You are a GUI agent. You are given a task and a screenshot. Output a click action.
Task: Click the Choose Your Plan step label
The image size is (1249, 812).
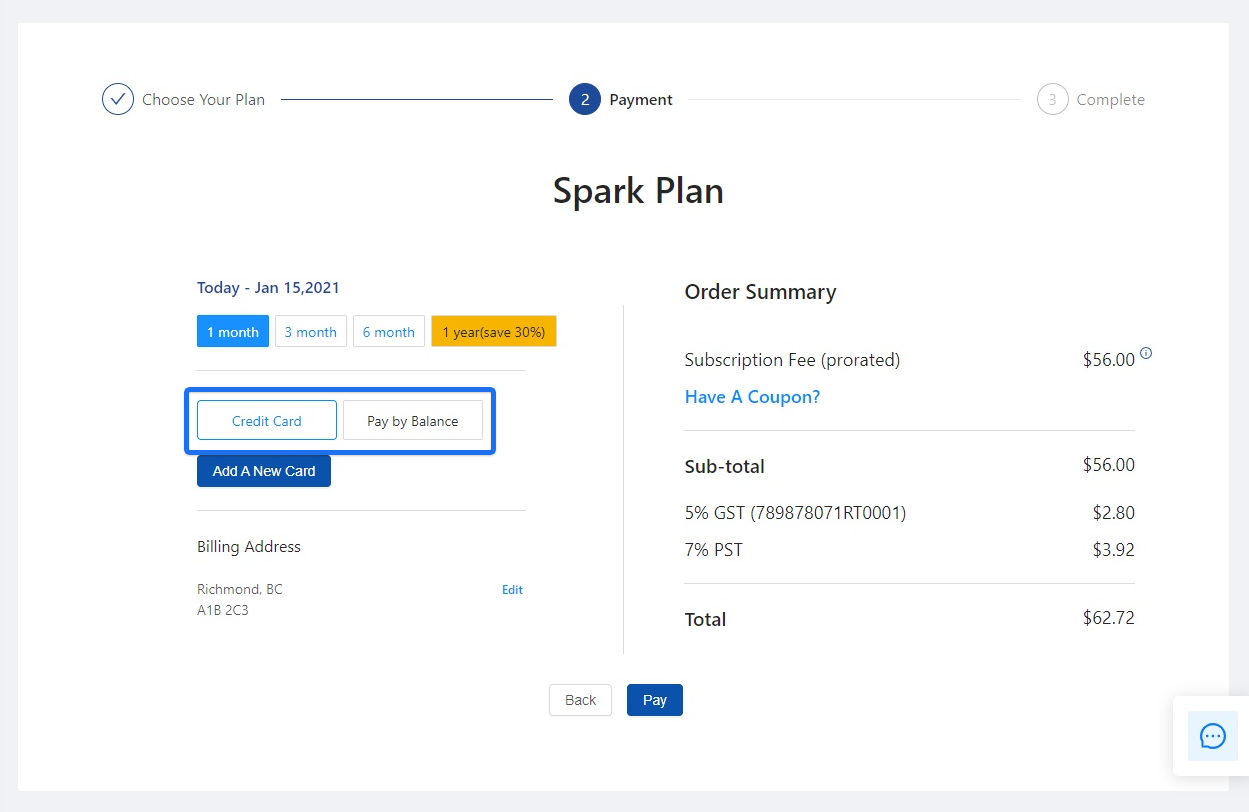(203, 100)
